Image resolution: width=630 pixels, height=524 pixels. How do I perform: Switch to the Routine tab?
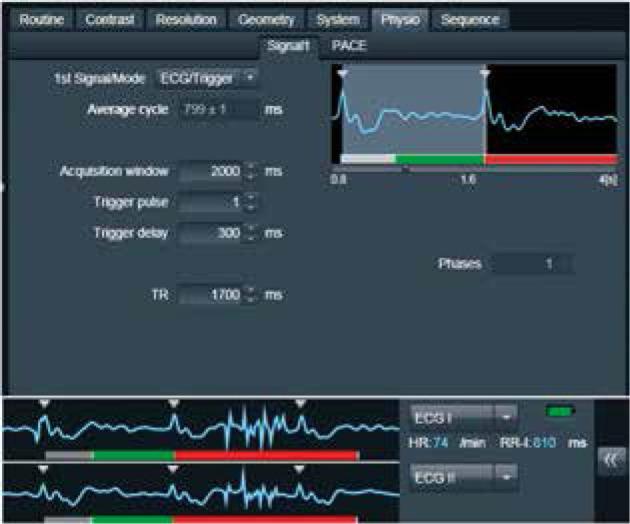click(42, 19)
